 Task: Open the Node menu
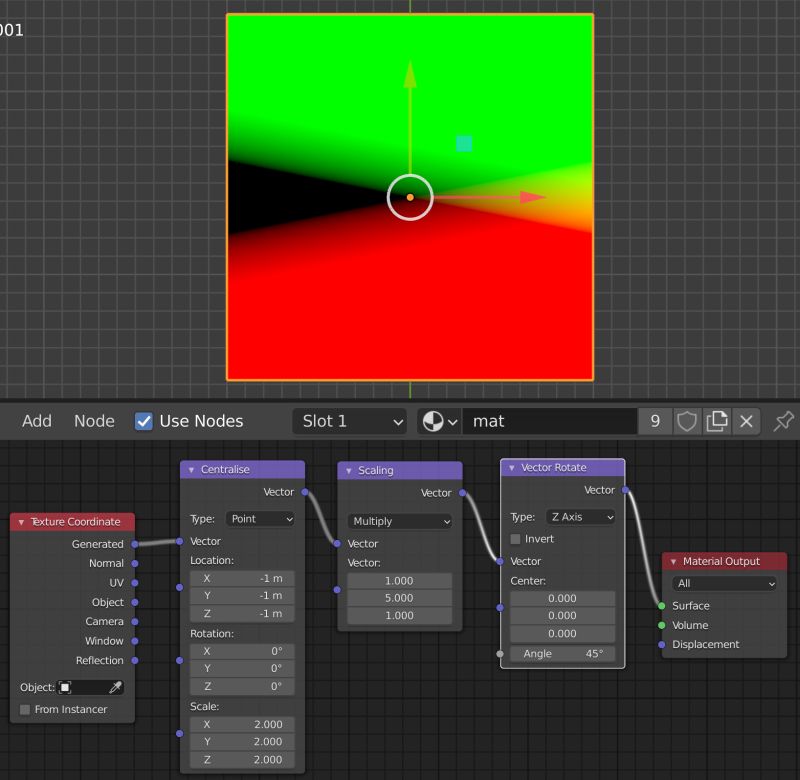pyautogui.click(x=93, y=421)
